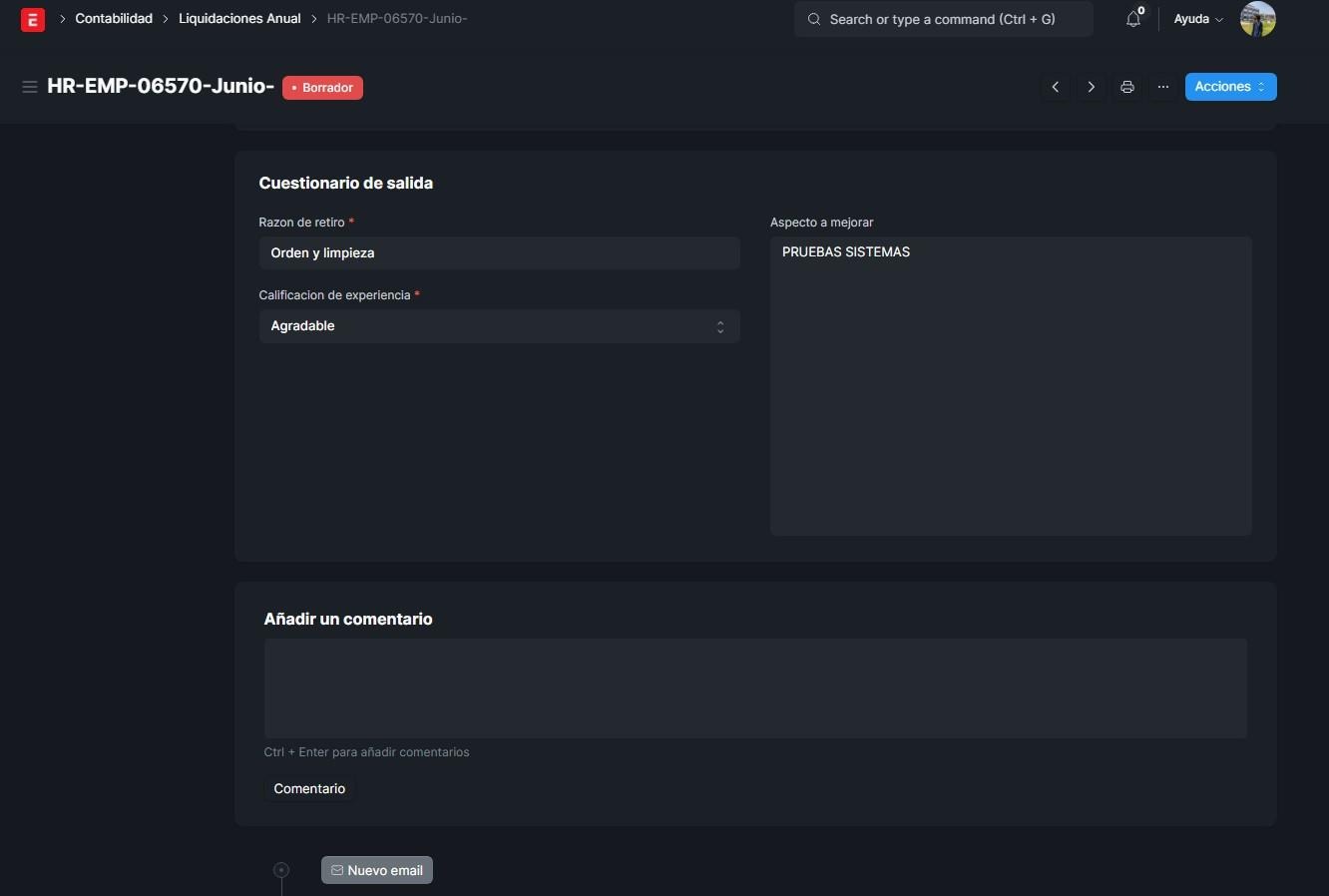Open the three-dot more options menu
Viewport: 1329px width, 896px height.
click(x=1162, y=87)
